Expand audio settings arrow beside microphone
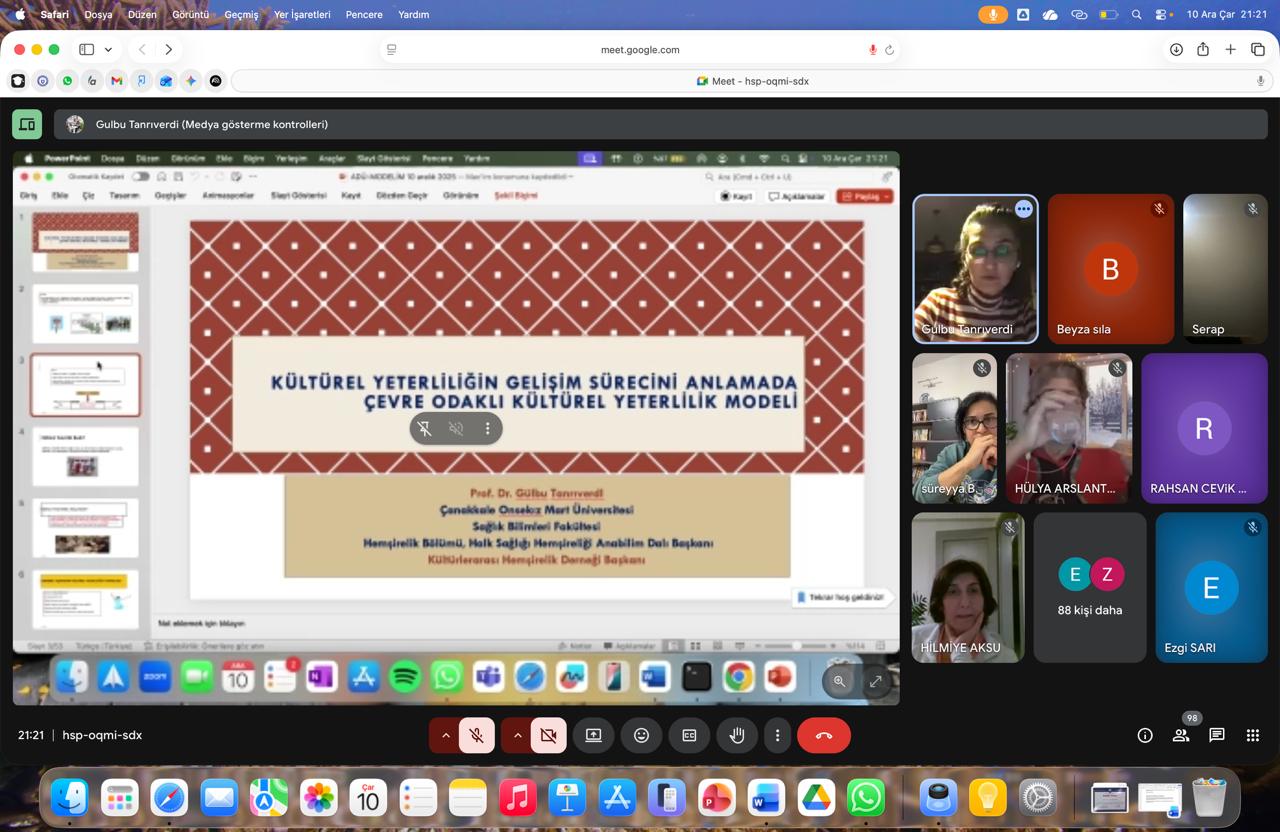Screen dimensions: 1280x832 coord(445,735)
